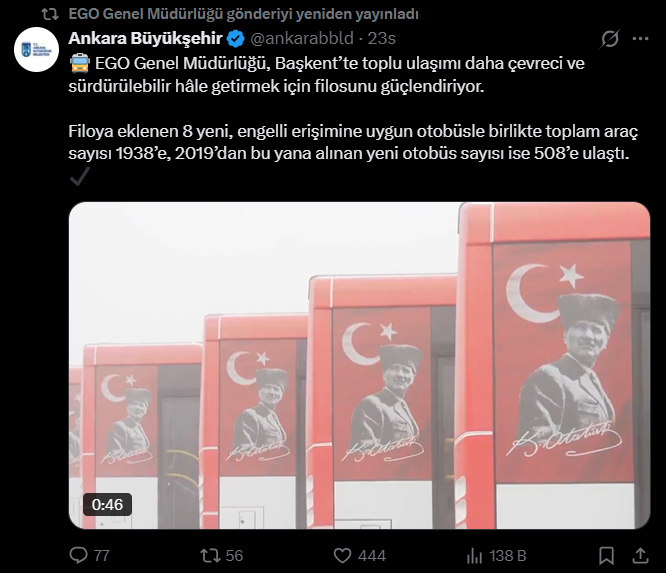The image size is (666, 573).
Task: Like the post with the heart icon
Action: tap(342, 556)
